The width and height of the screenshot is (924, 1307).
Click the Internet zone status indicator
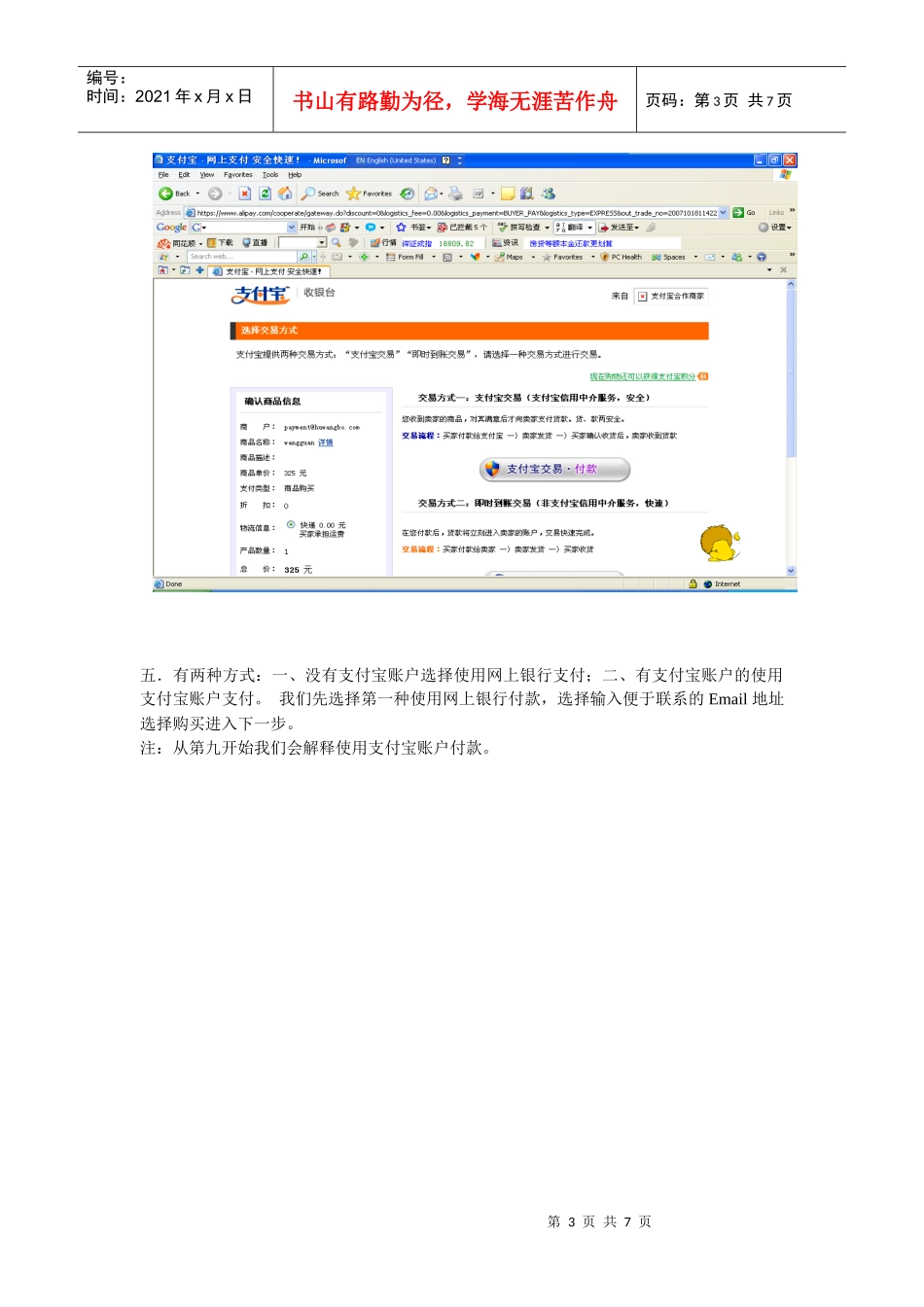click(723, 584)
